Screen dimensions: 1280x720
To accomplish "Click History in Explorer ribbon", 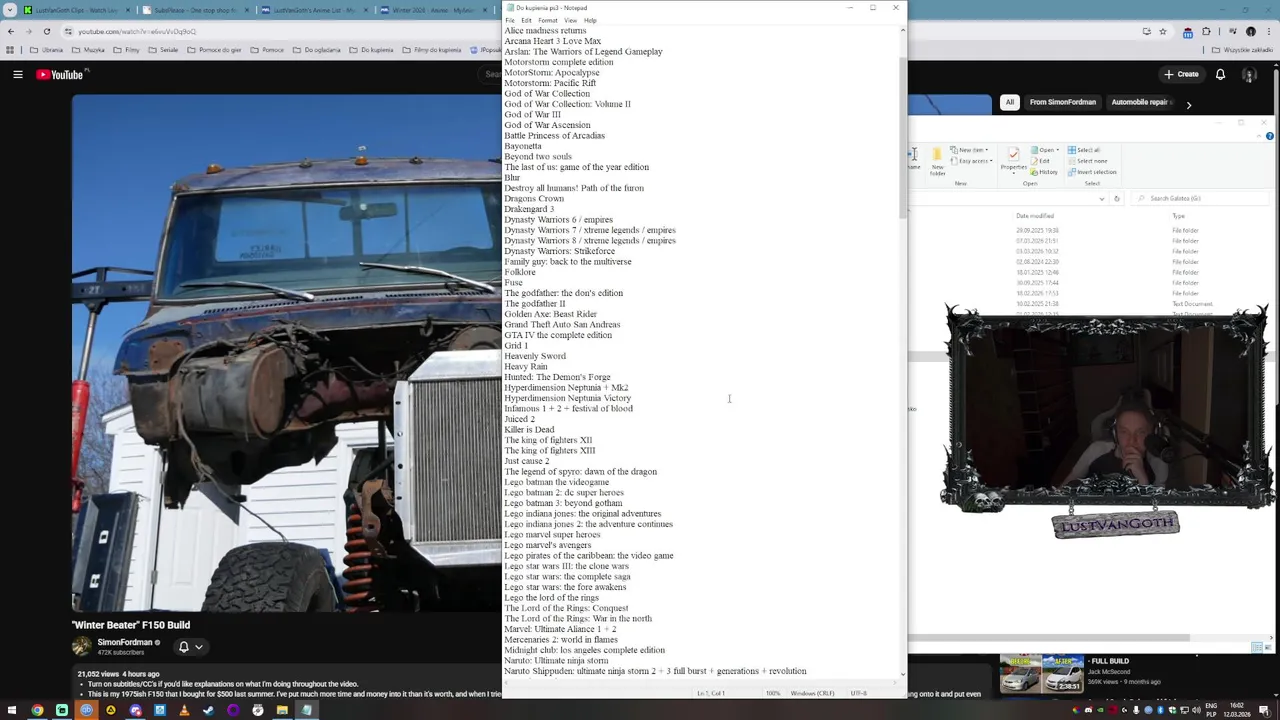I will point(1045,172).
